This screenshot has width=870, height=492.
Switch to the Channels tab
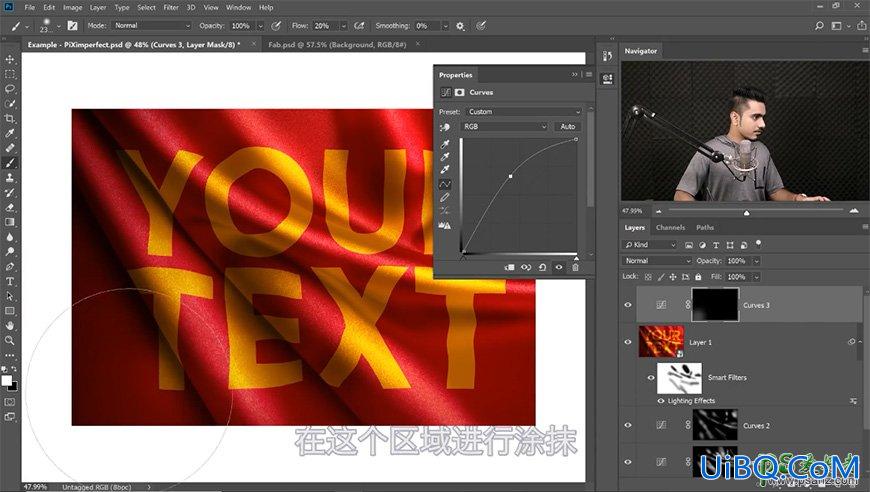tap(670, 227)
